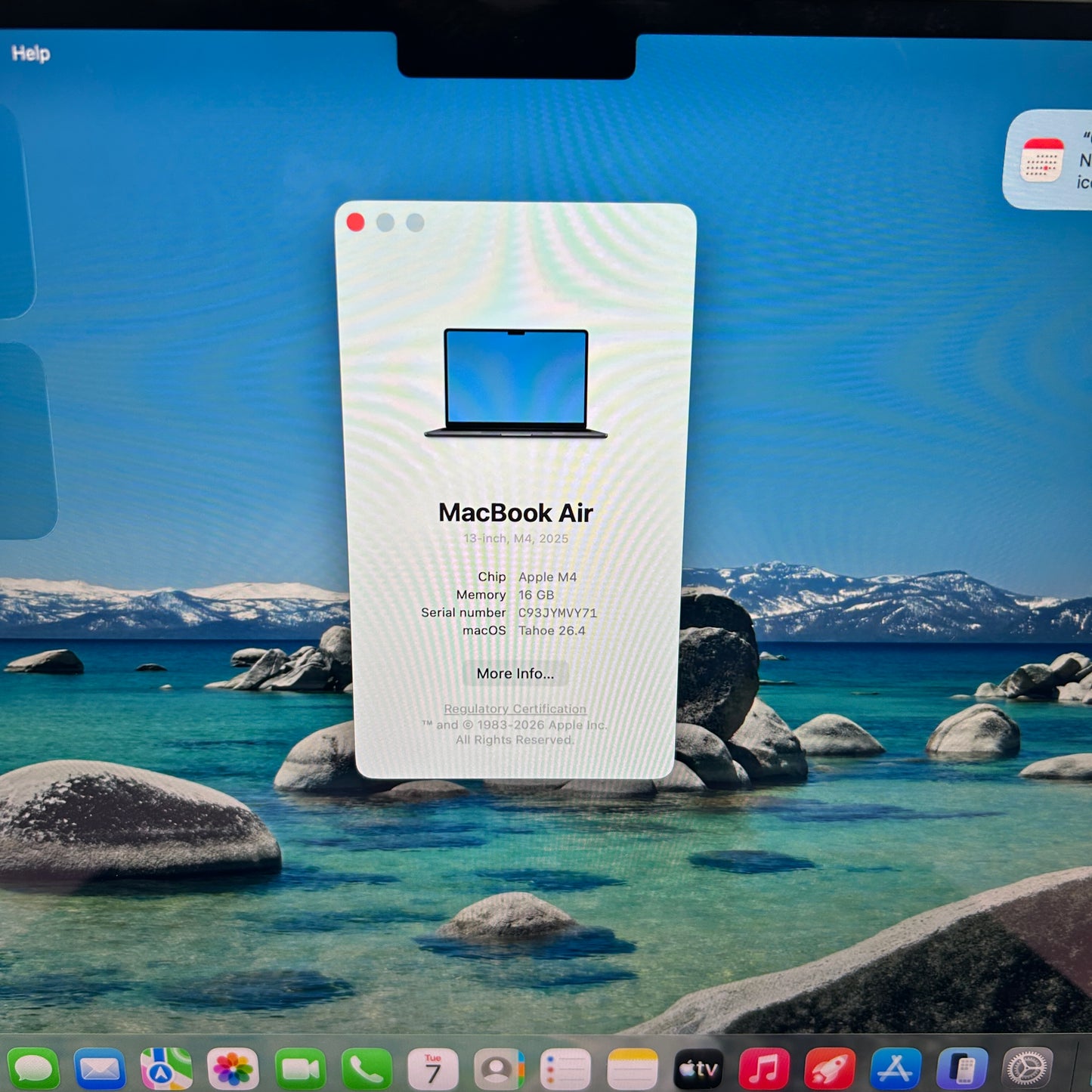The width and height of the screenshot is (1092, 1092).
Task: Open the Help menu
Action: pos(32,54)
